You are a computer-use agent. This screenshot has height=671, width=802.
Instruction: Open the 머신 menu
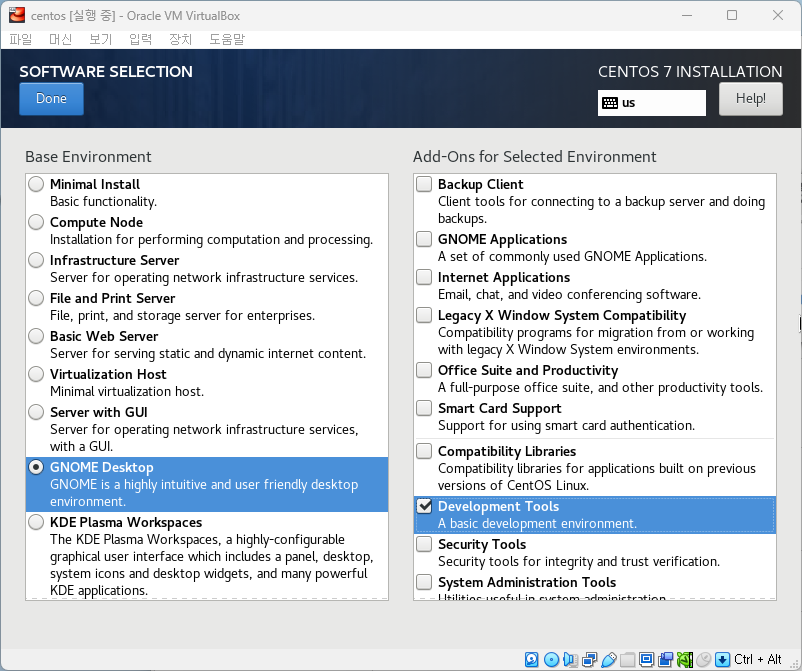tap(60, 39)
